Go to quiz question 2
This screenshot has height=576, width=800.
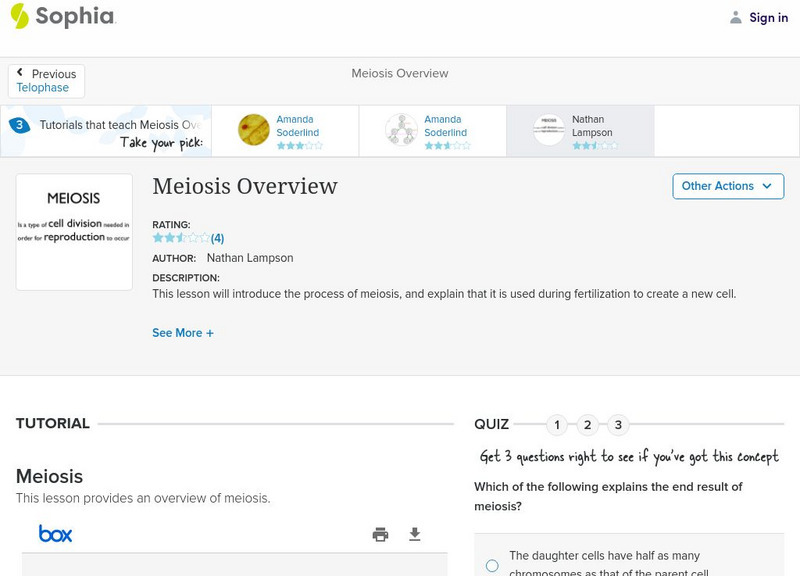click(x=588, y=425)
